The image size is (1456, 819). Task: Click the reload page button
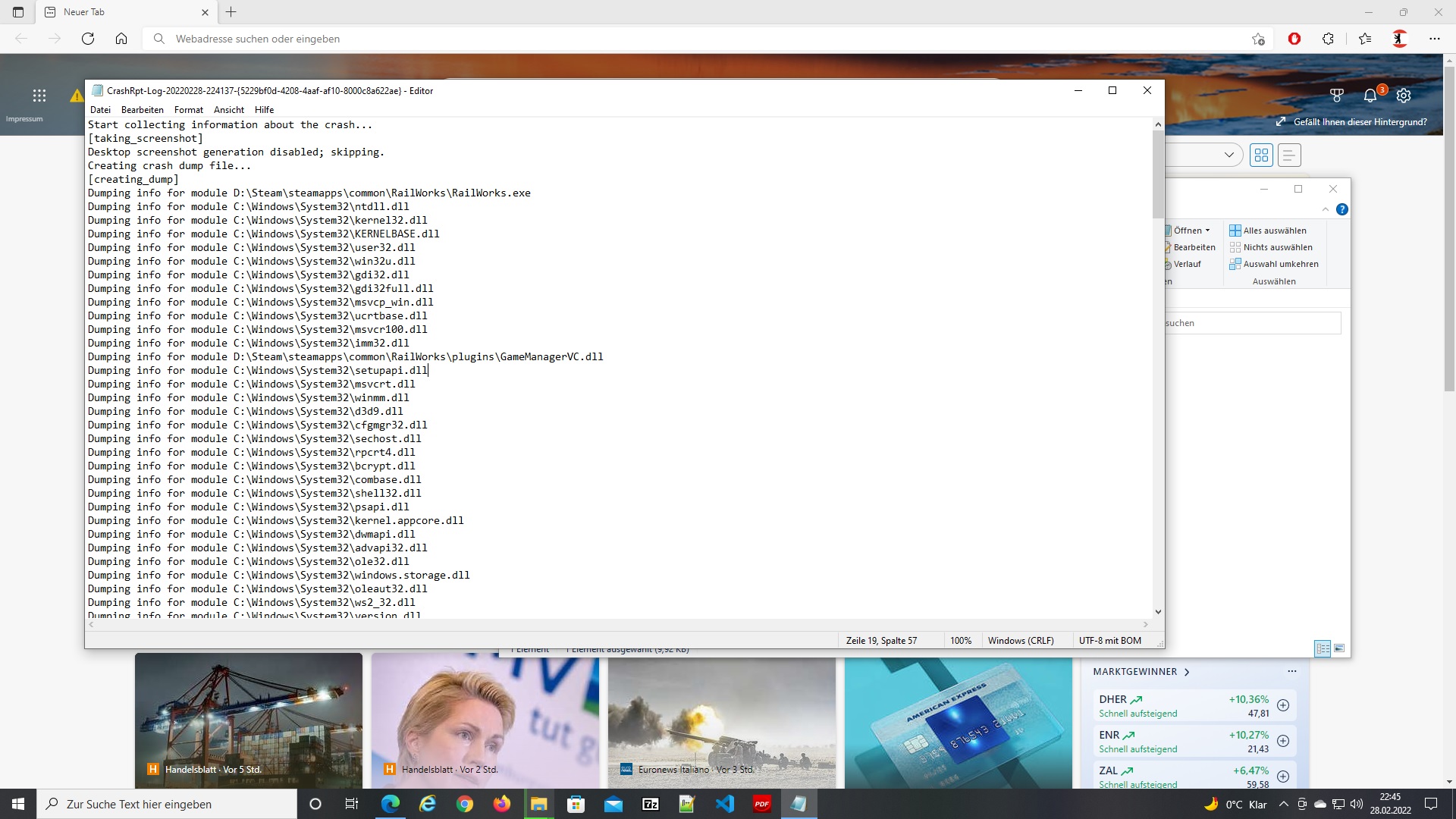(x=88, y=39)
